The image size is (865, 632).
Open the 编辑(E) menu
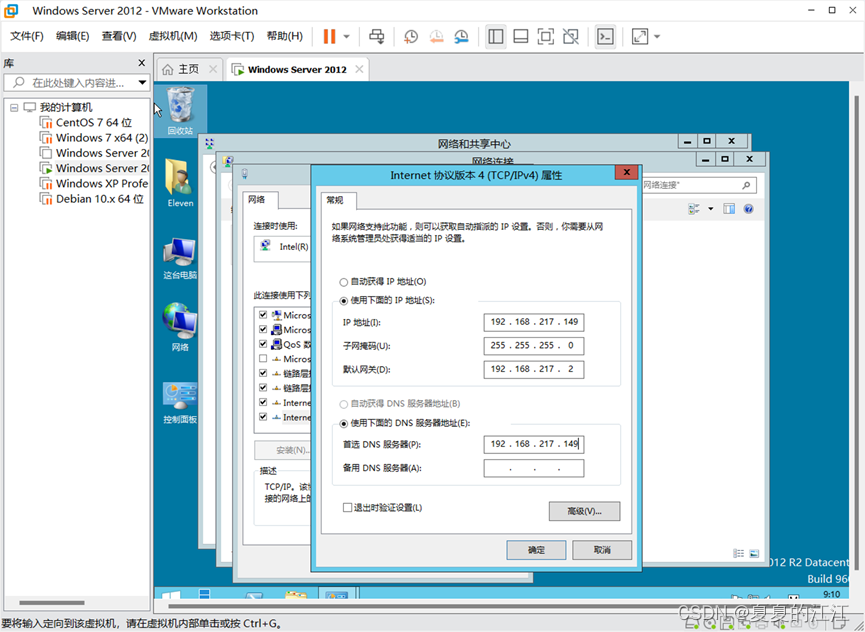[x=72, y=36]
